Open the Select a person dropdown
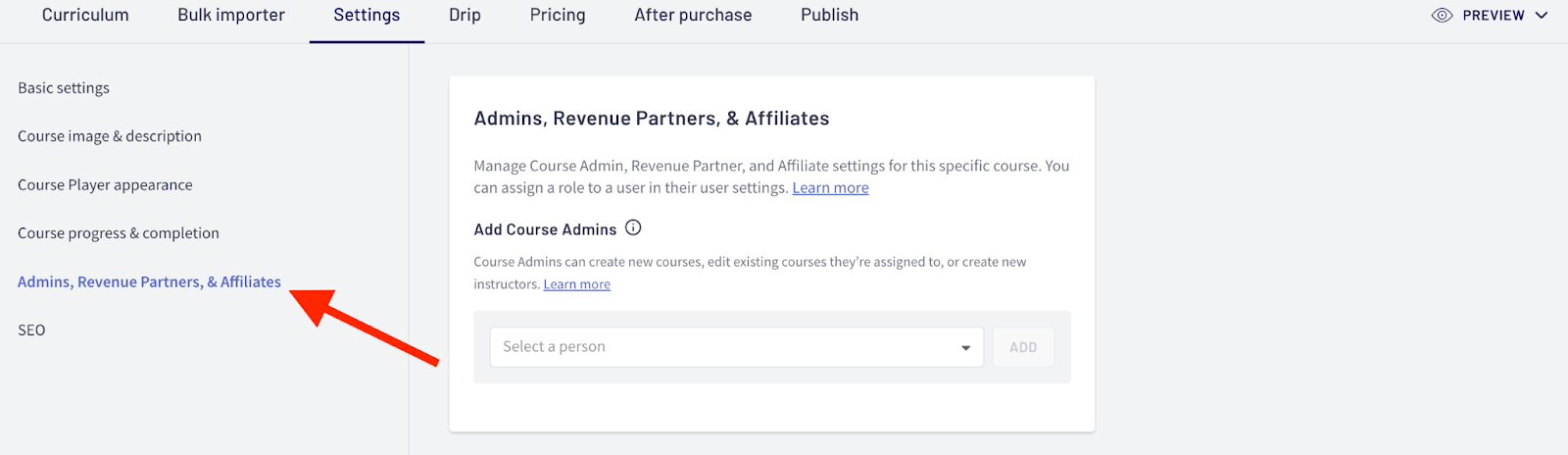Viewport: 1568px width, 455px height. pos(736,347)
